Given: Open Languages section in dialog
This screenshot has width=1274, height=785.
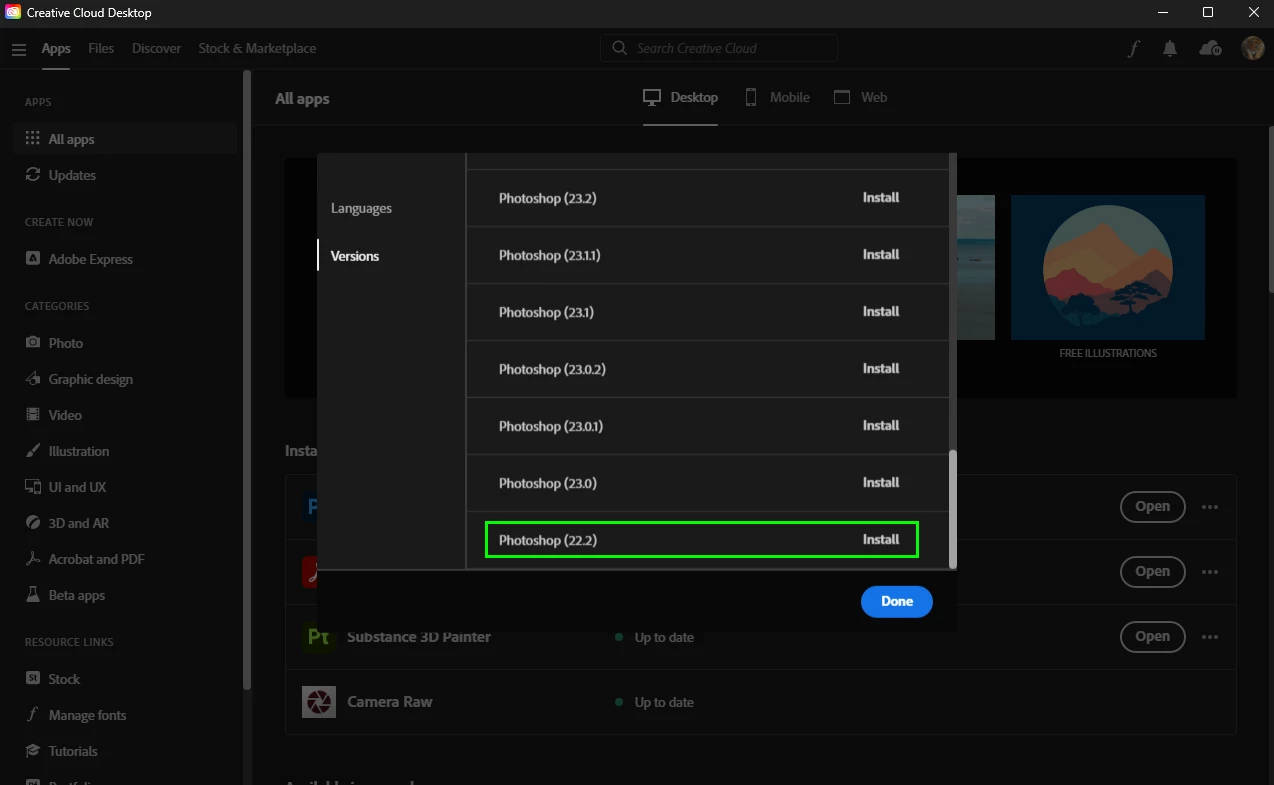Looking at the screenshot, I should (361, 208).
